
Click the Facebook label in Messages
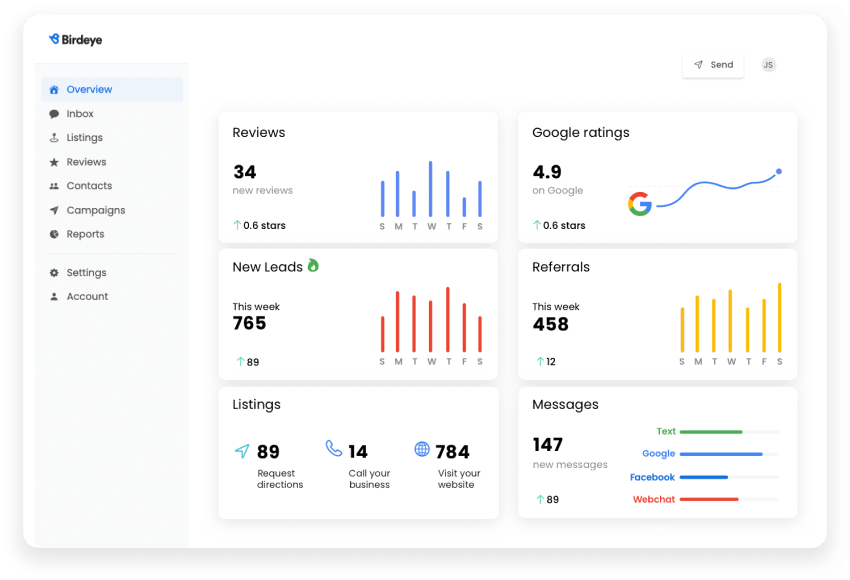tap(652, 477)
